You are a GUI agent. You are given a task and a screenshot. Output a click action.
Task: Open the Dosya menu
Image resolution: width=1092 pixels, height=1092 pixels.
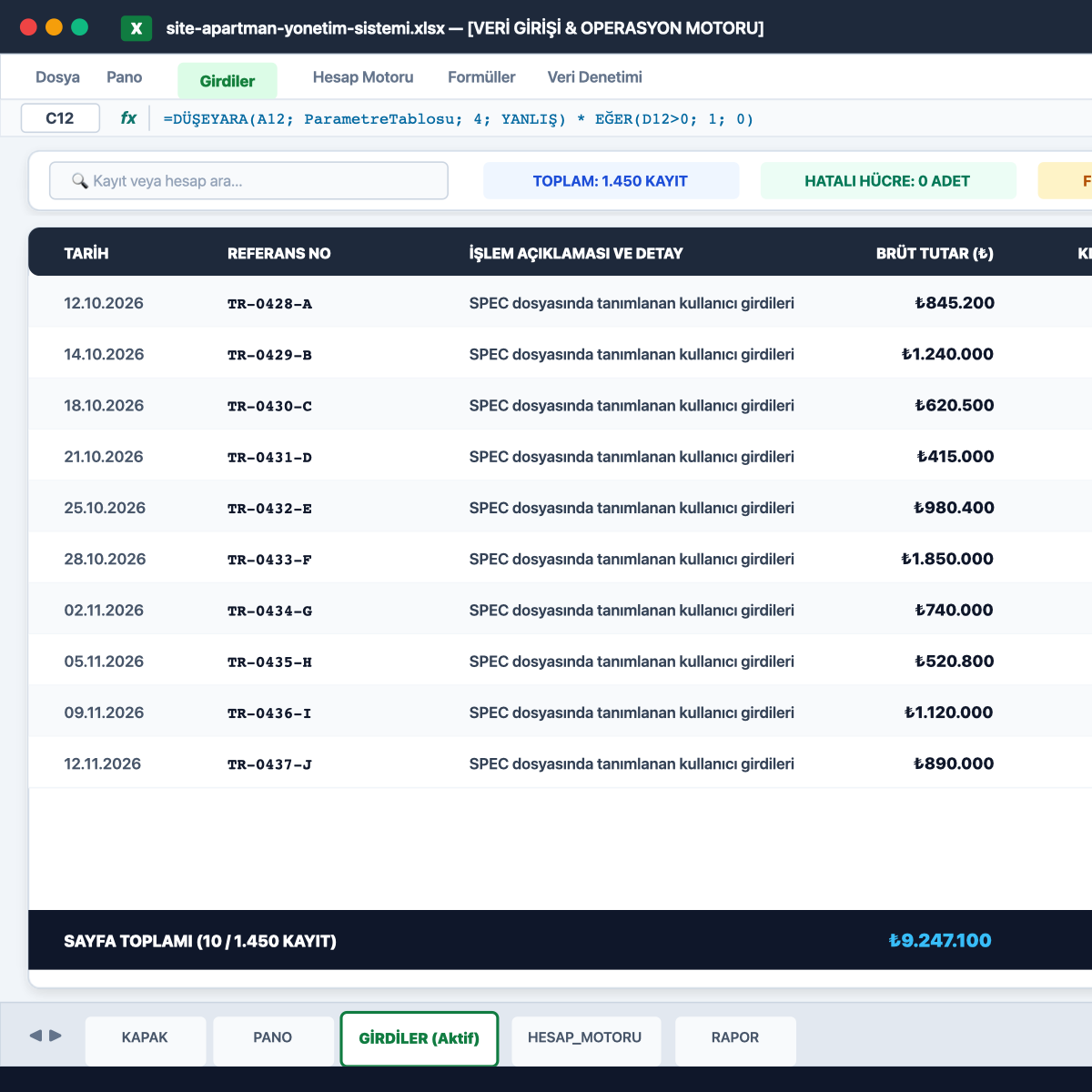pos(57,77)
